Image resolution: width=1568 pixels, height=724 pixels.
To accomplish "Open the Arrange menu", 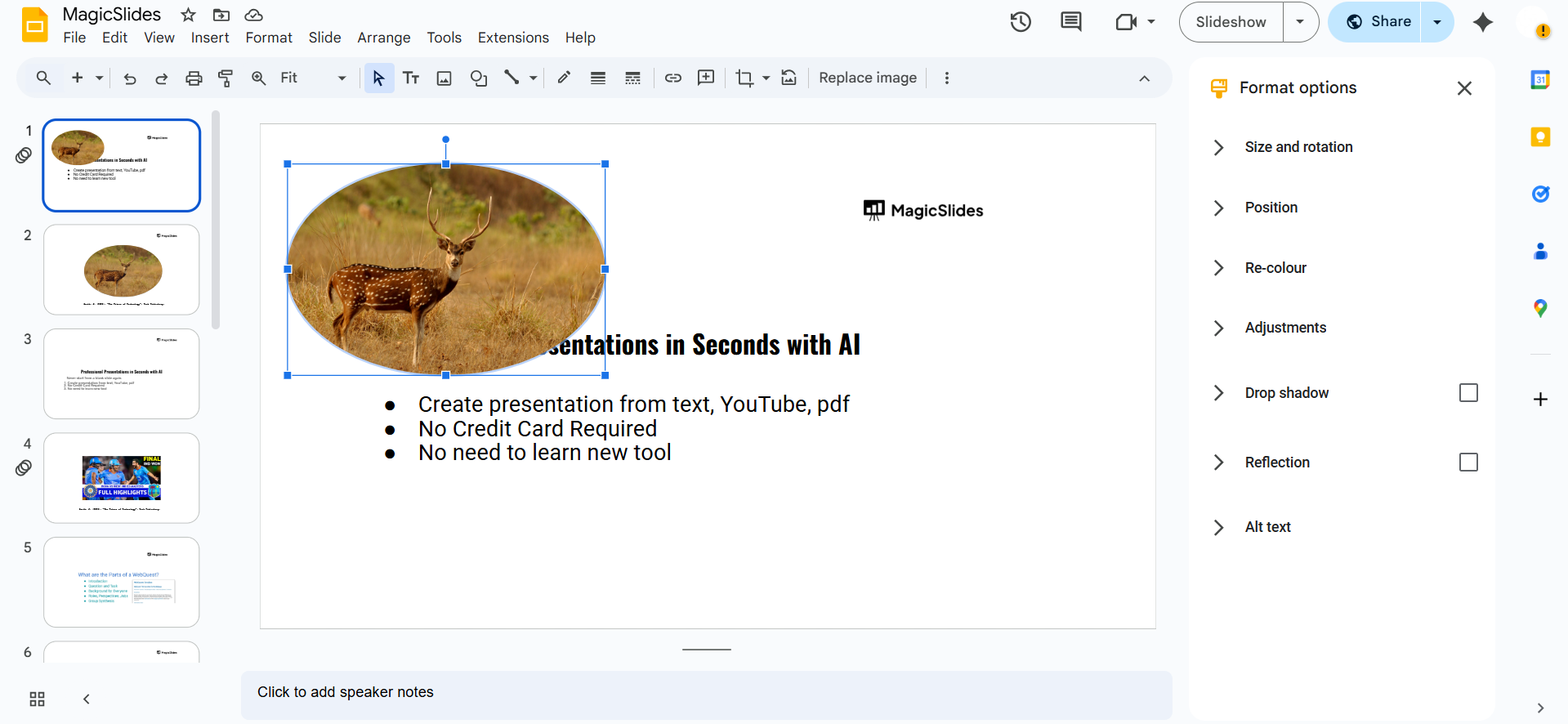I will click(383, 38).
